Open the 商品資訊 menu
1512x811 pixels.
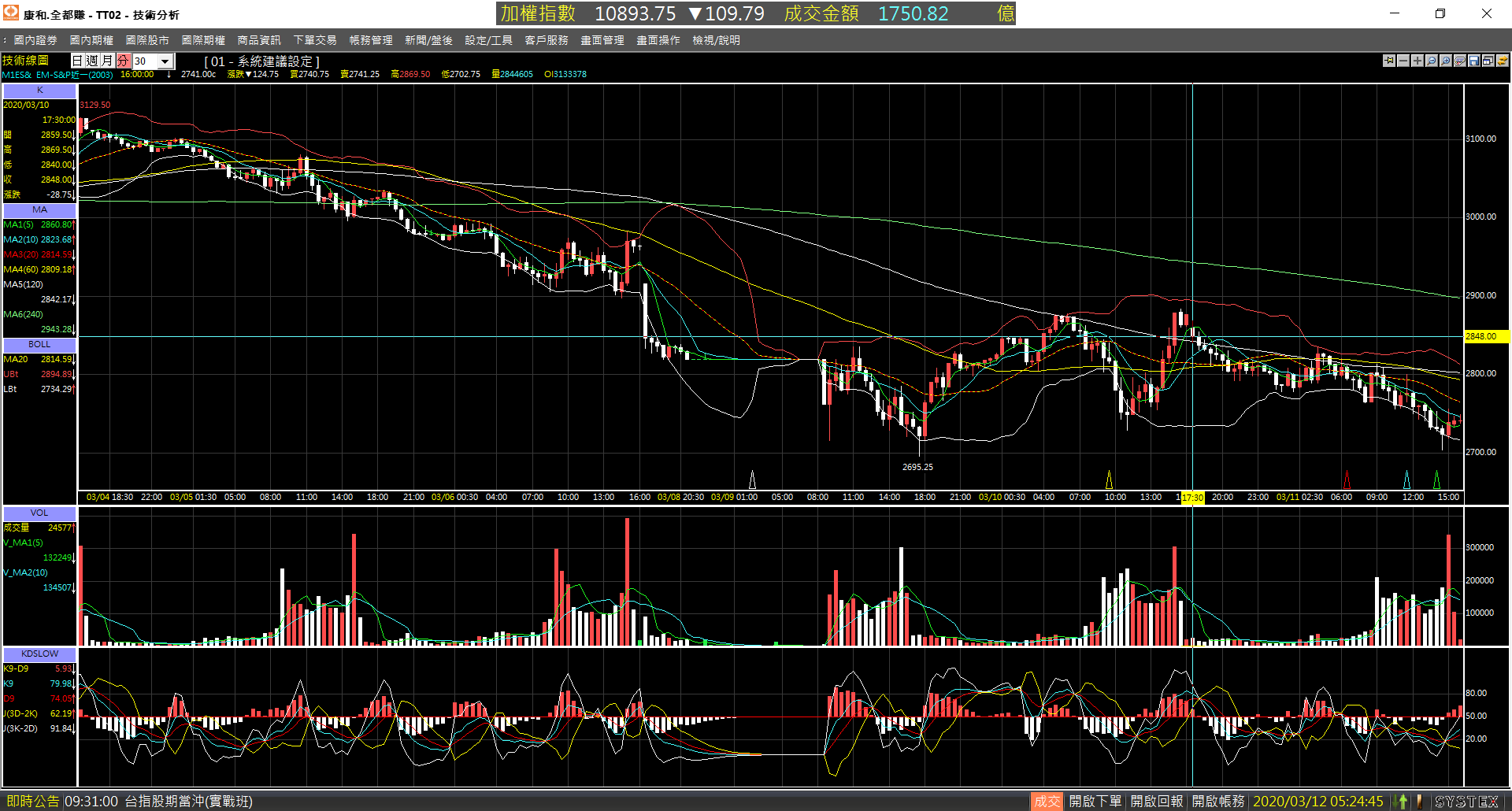[x=259, y=40]
